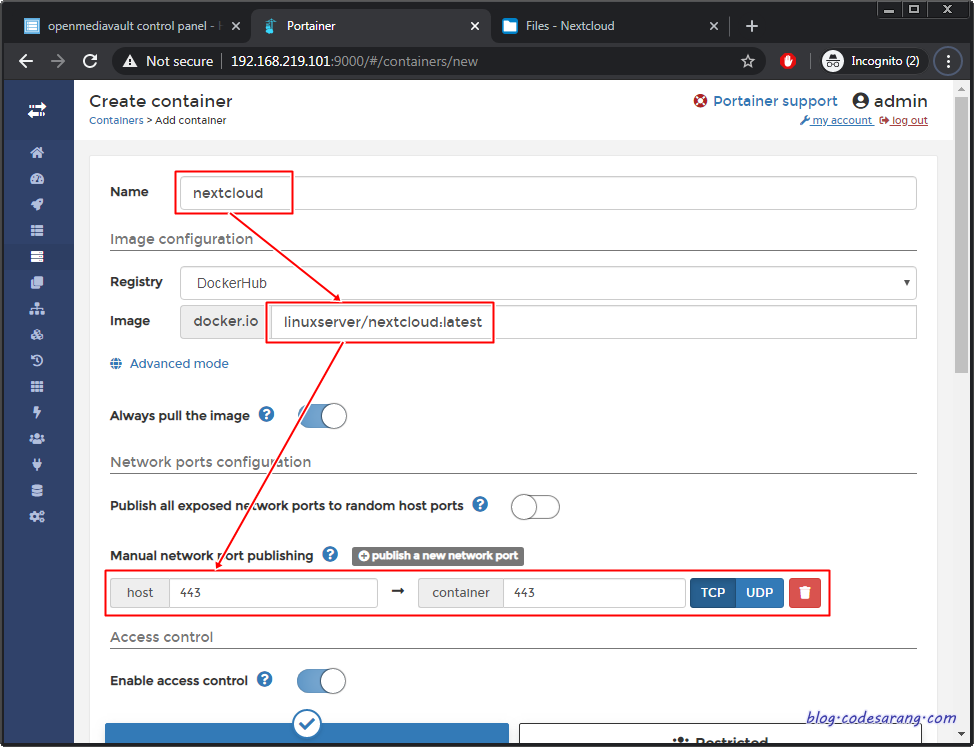This screenshot has width=974, height=747.
Task: Click the address bar URL
Action: coord(354,61)
